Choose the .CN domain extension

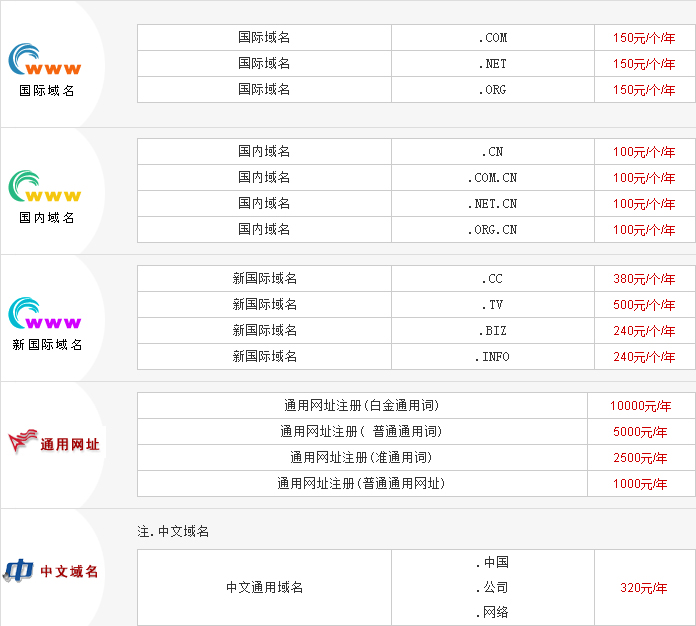pos(492,152)
